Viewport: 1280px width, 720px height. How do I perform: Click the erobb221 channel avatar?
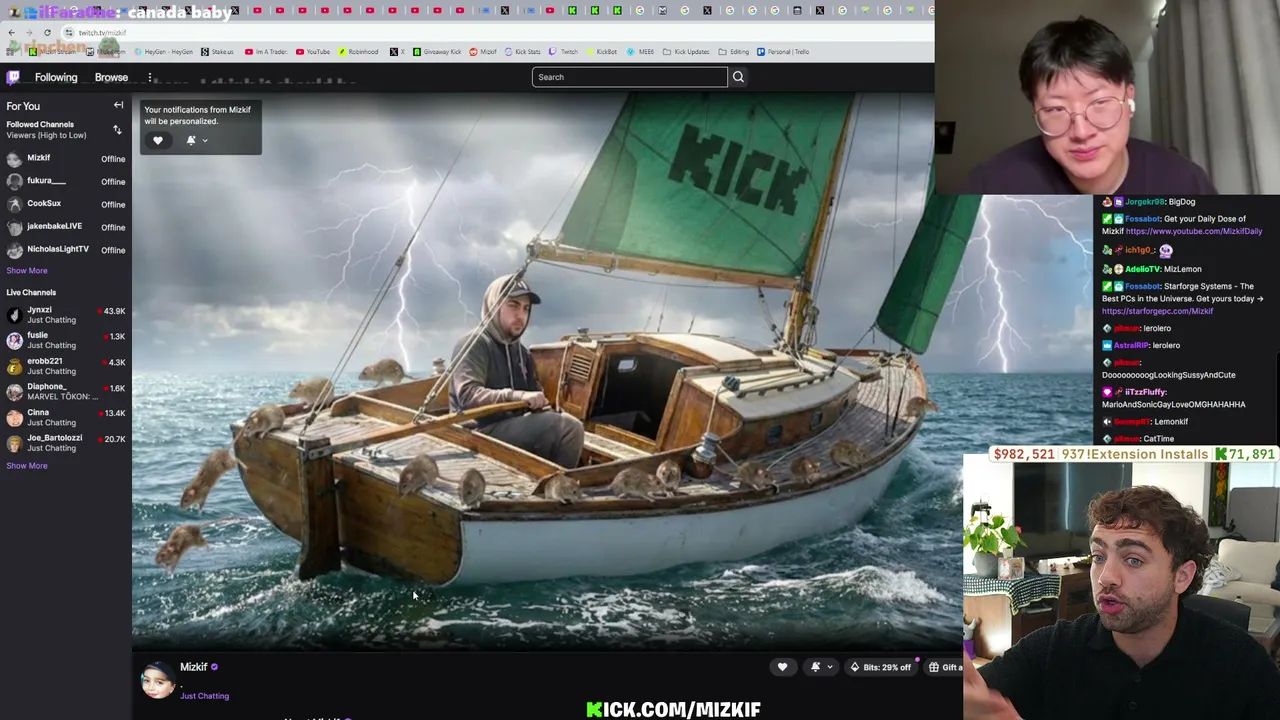[x=14, y=367]
